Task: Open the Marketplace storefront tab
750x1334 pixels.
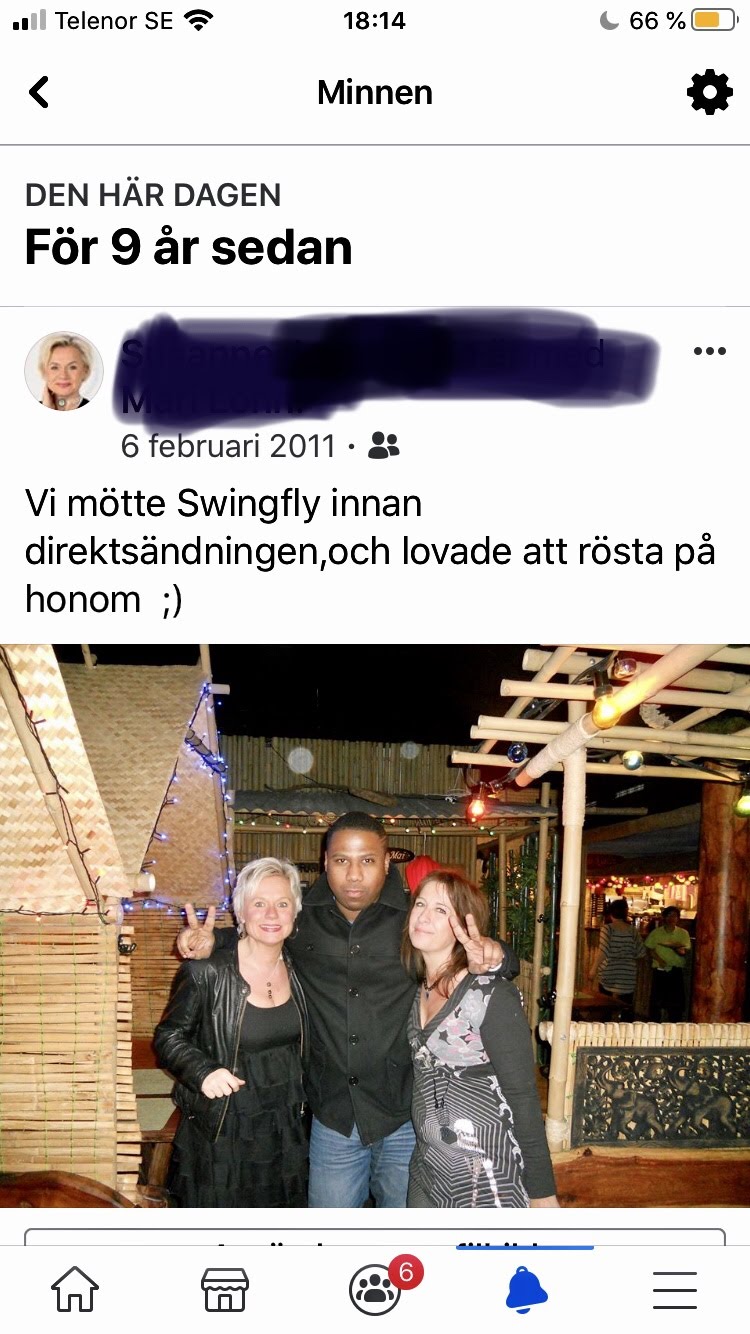Action: point(225,1290)
